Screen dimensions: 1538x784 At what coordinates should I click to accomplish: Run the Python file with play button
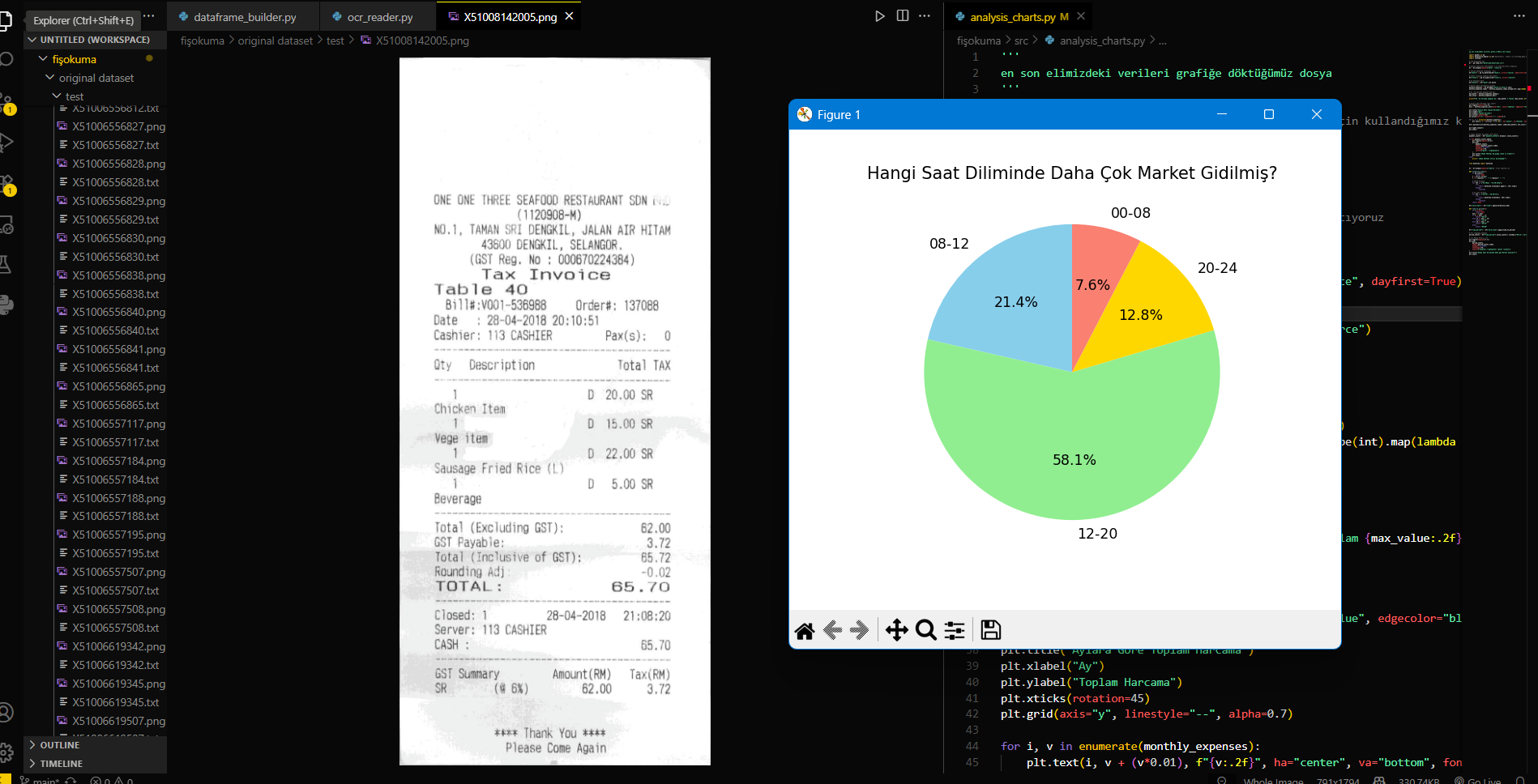pyautogui.click(x=879, y=16)
